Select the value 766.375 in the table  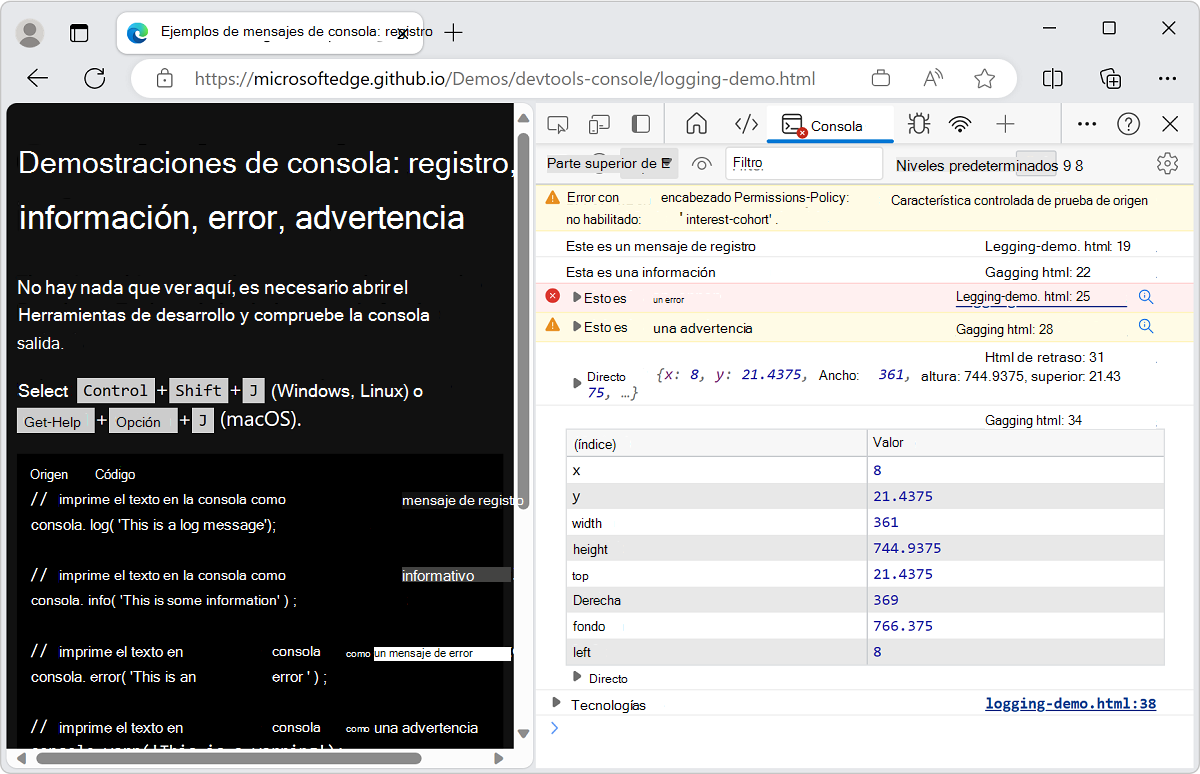point(903,626)
